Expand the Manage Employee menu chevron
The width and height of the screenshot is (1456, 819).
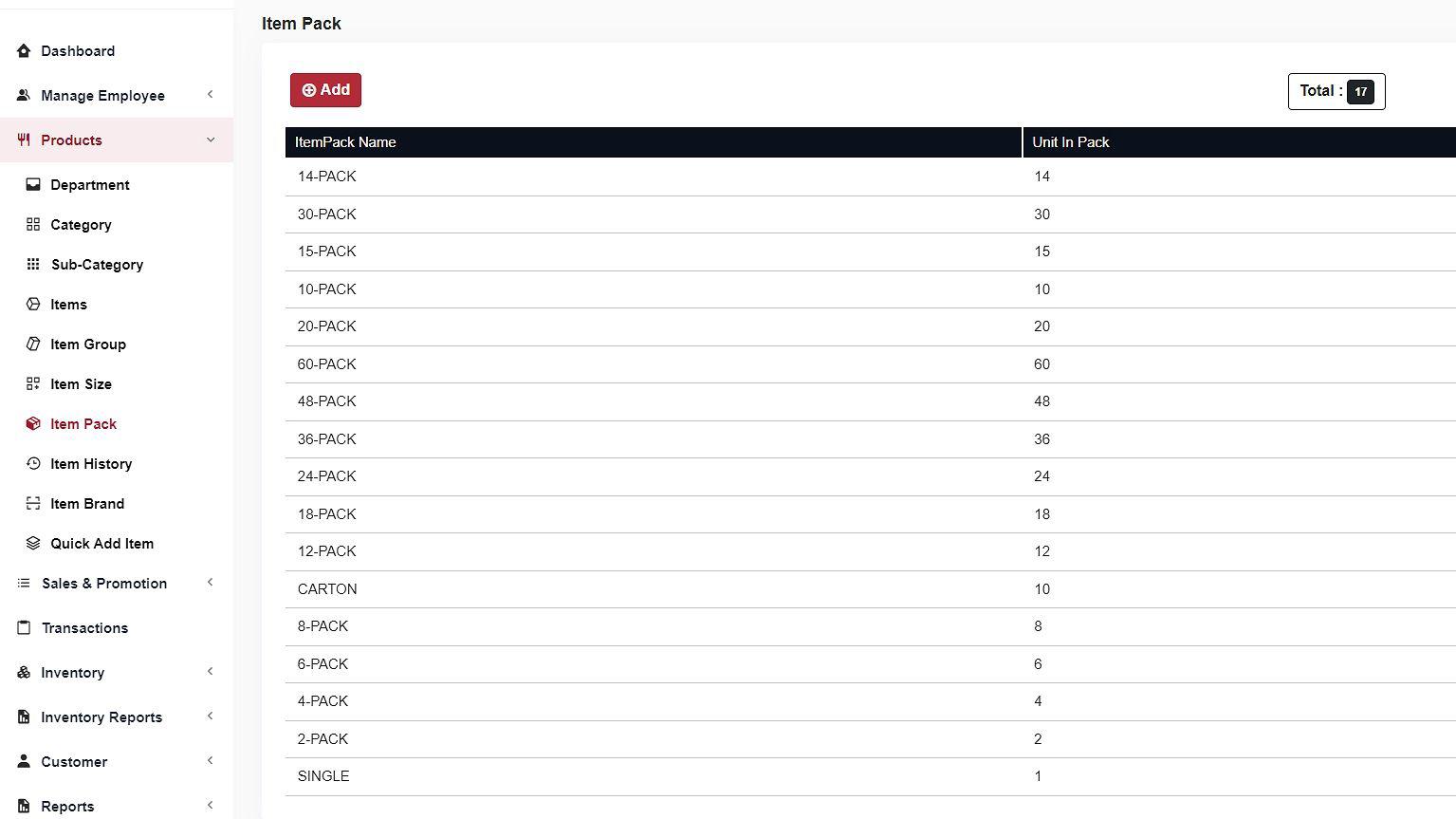coord(210,95)
